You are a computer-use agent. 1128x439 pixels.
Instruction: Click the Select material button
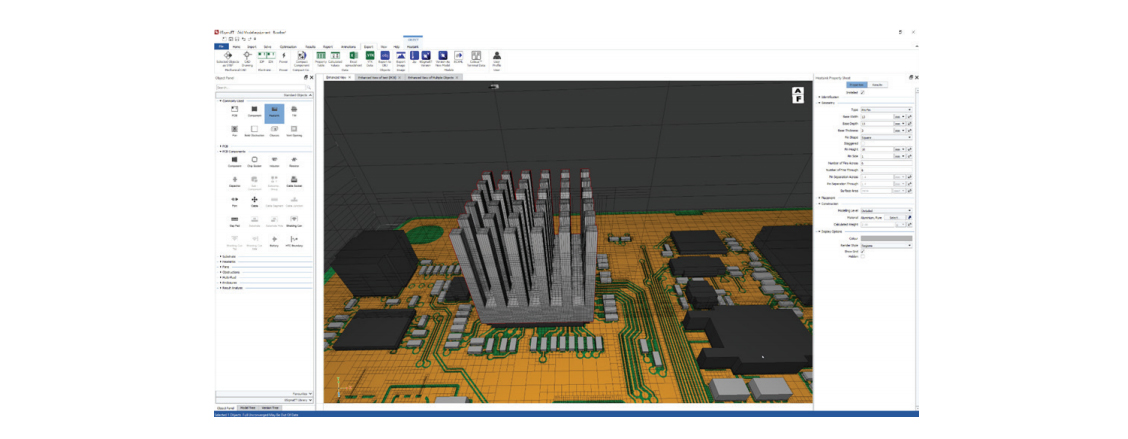(x=893, y=217)
